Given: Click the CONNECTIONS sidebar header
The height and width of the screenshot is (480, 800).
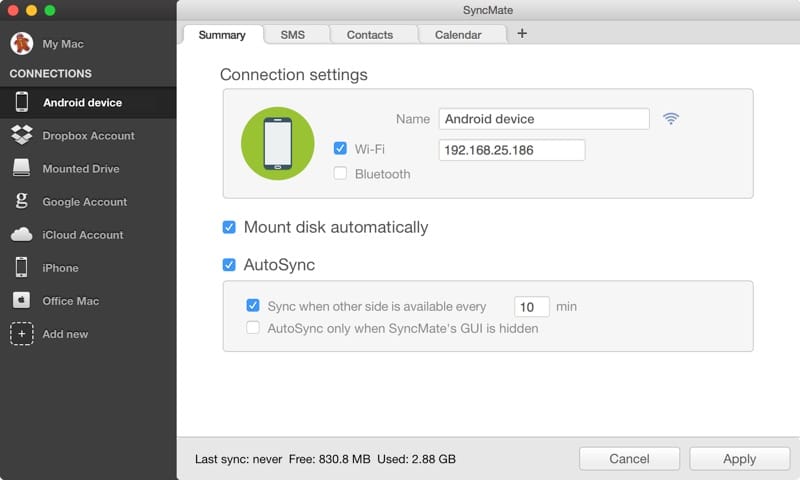Looking at the screenshot, I should tap(51, 73).
